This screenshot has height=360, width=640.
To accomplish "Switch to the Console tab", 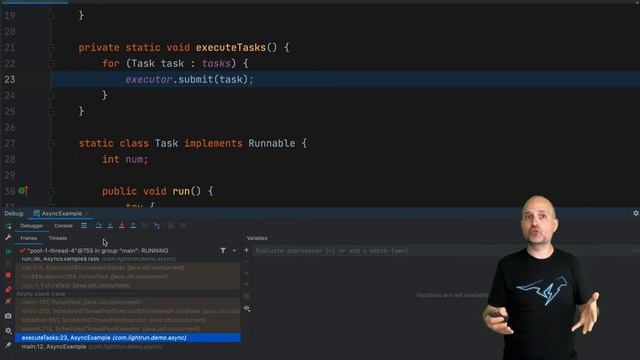I will click(63, 226).
